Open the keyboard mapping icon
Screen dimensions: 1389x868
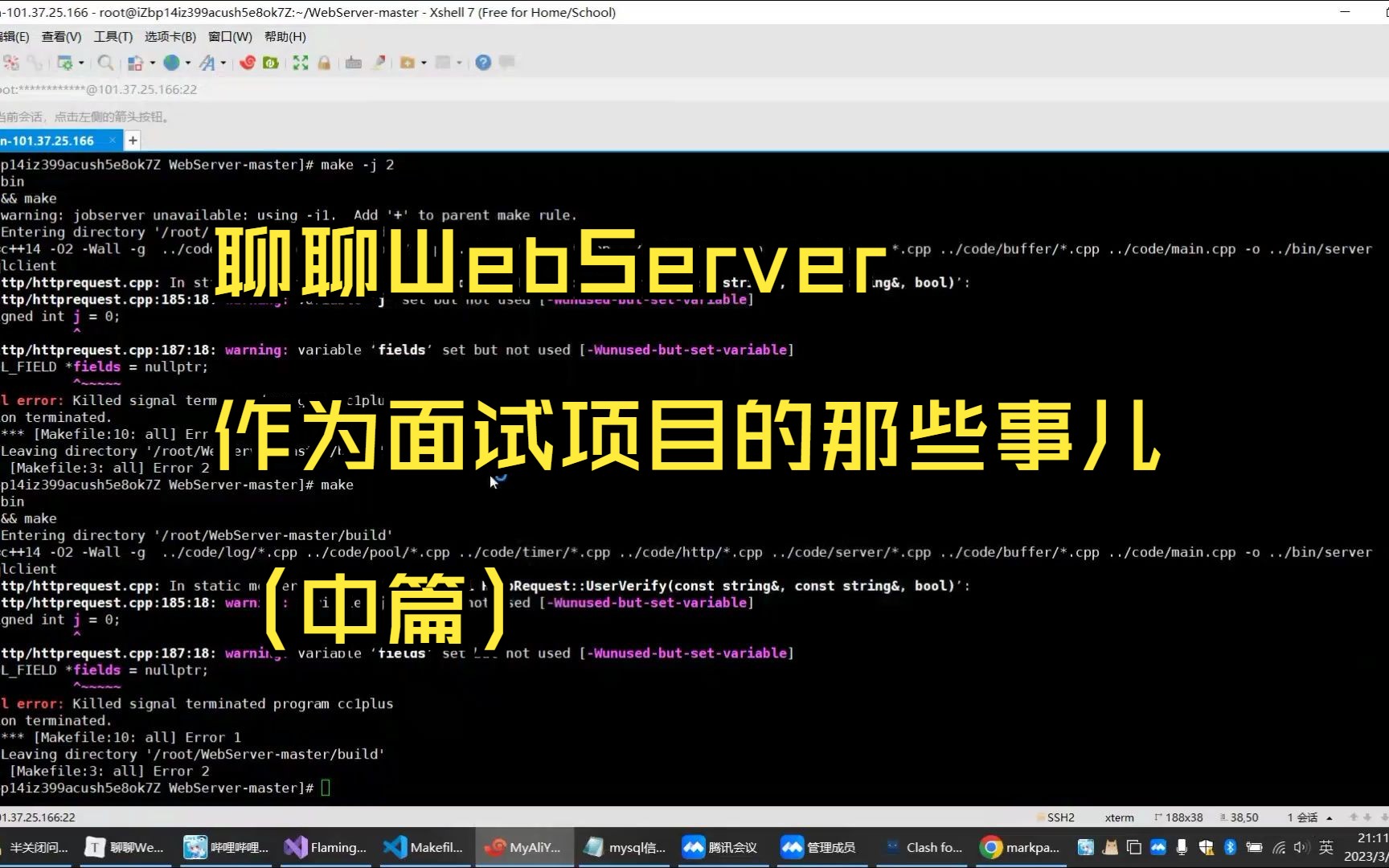354,63
